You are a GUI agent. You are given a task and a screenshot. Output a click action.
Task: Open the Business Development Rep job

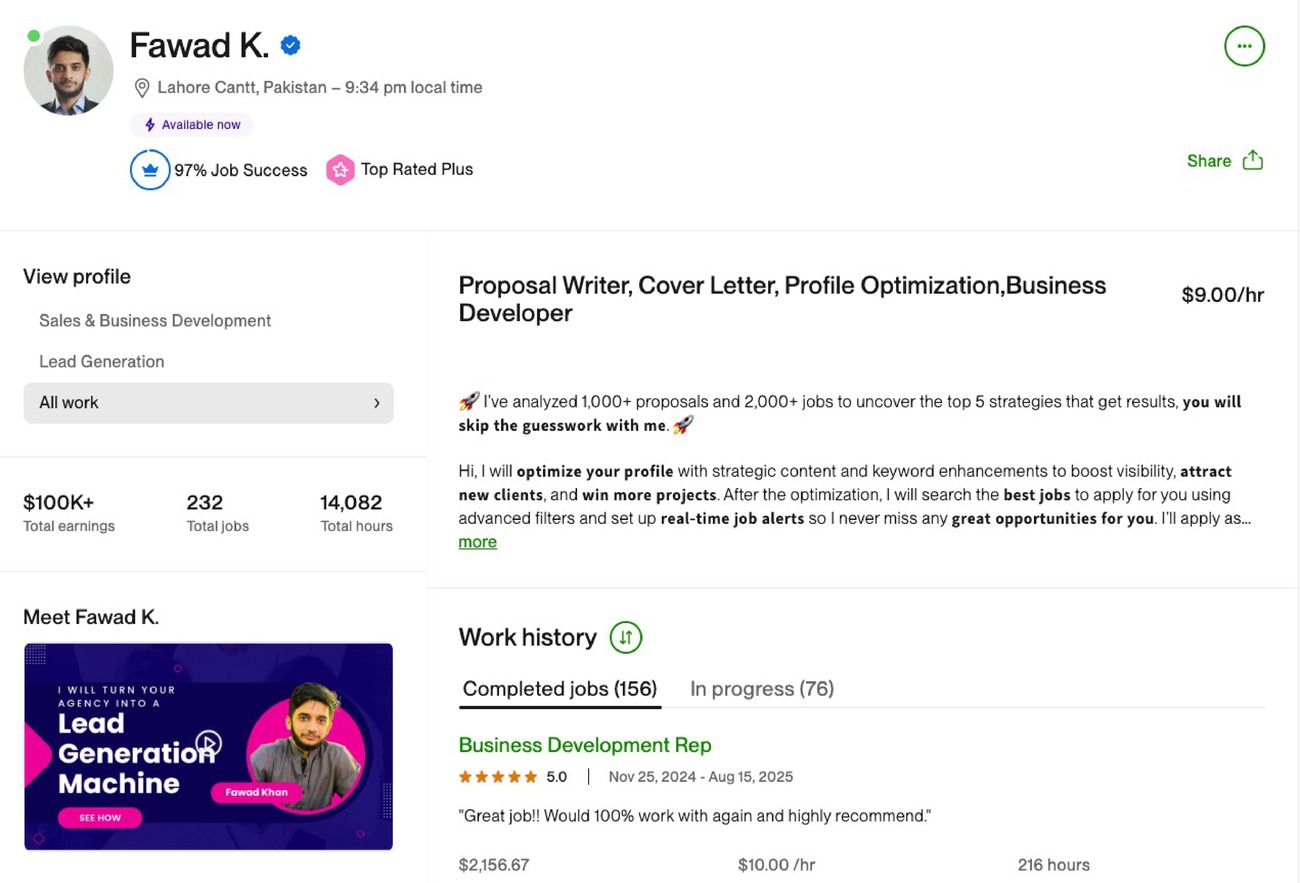click(x=584, y=745)
